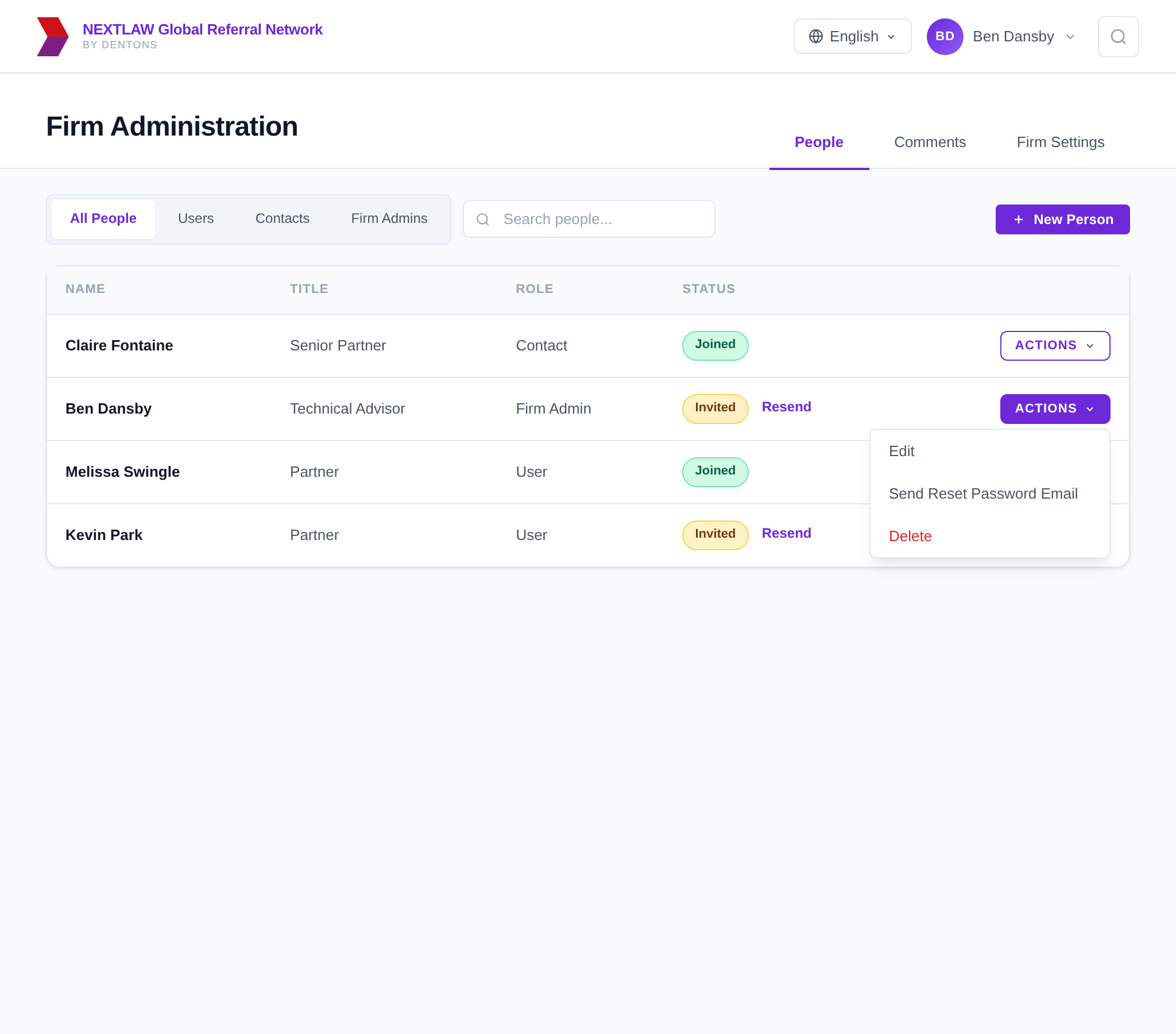Select the Users filter toggle
Viewport: 1176px width, 1034px height.
196,218
